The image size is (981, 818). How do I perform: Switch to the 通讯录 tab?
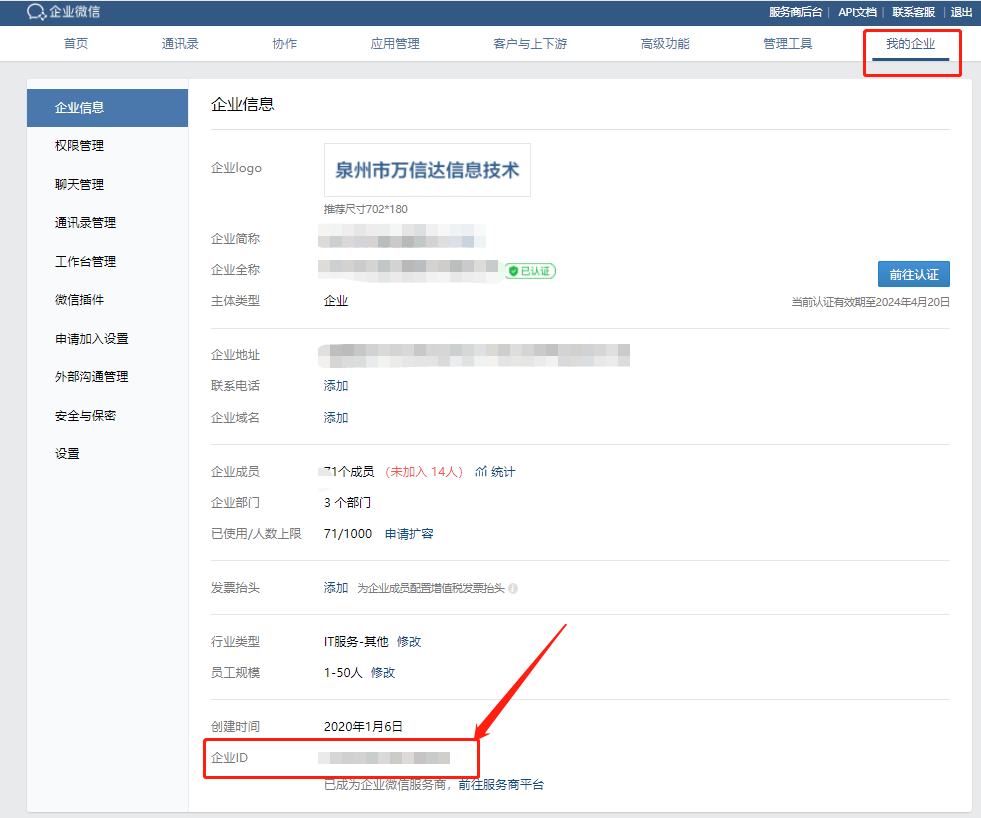(180, 44)
